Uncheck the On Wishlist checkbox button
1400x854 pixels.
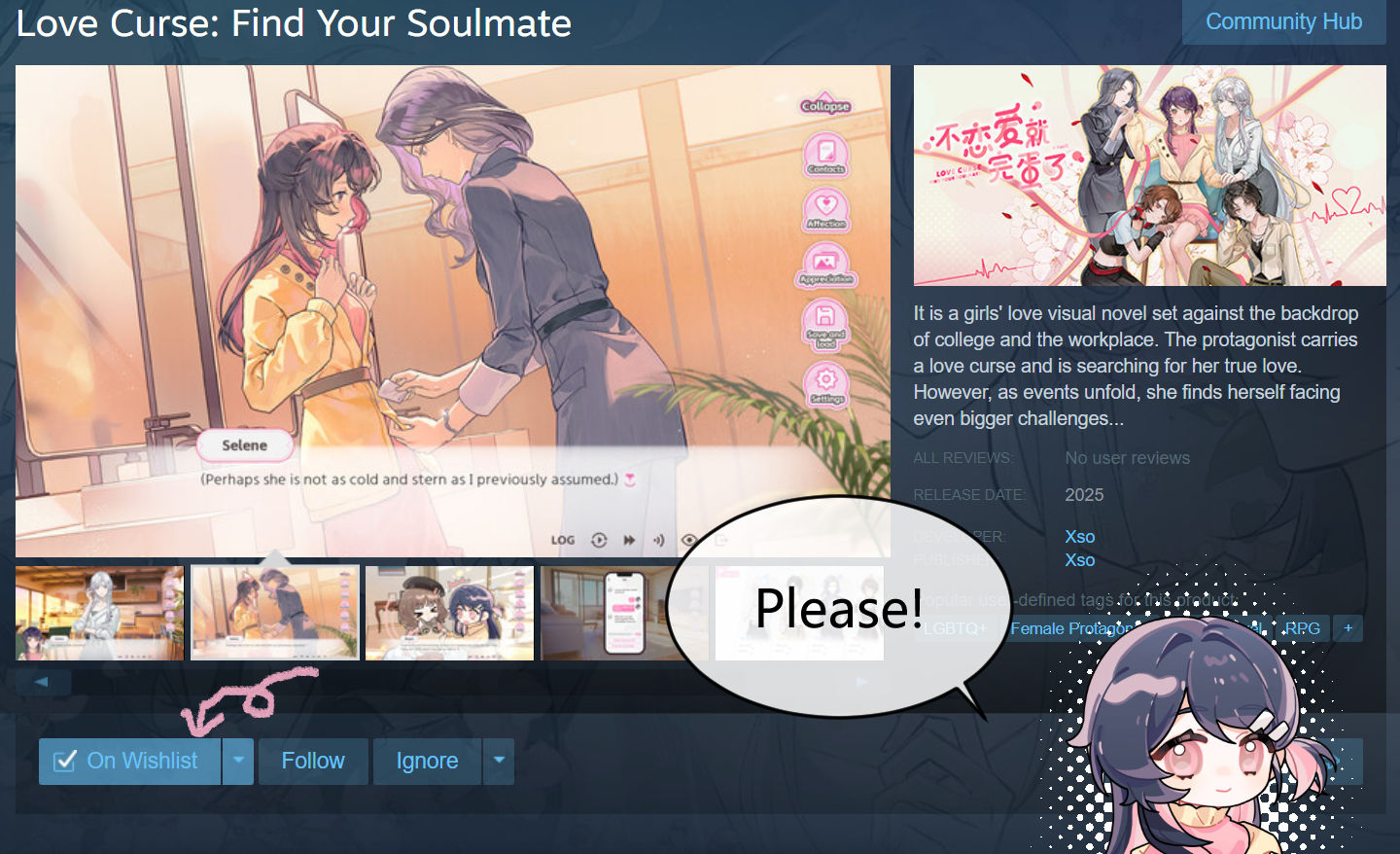(x=130, y=761)
